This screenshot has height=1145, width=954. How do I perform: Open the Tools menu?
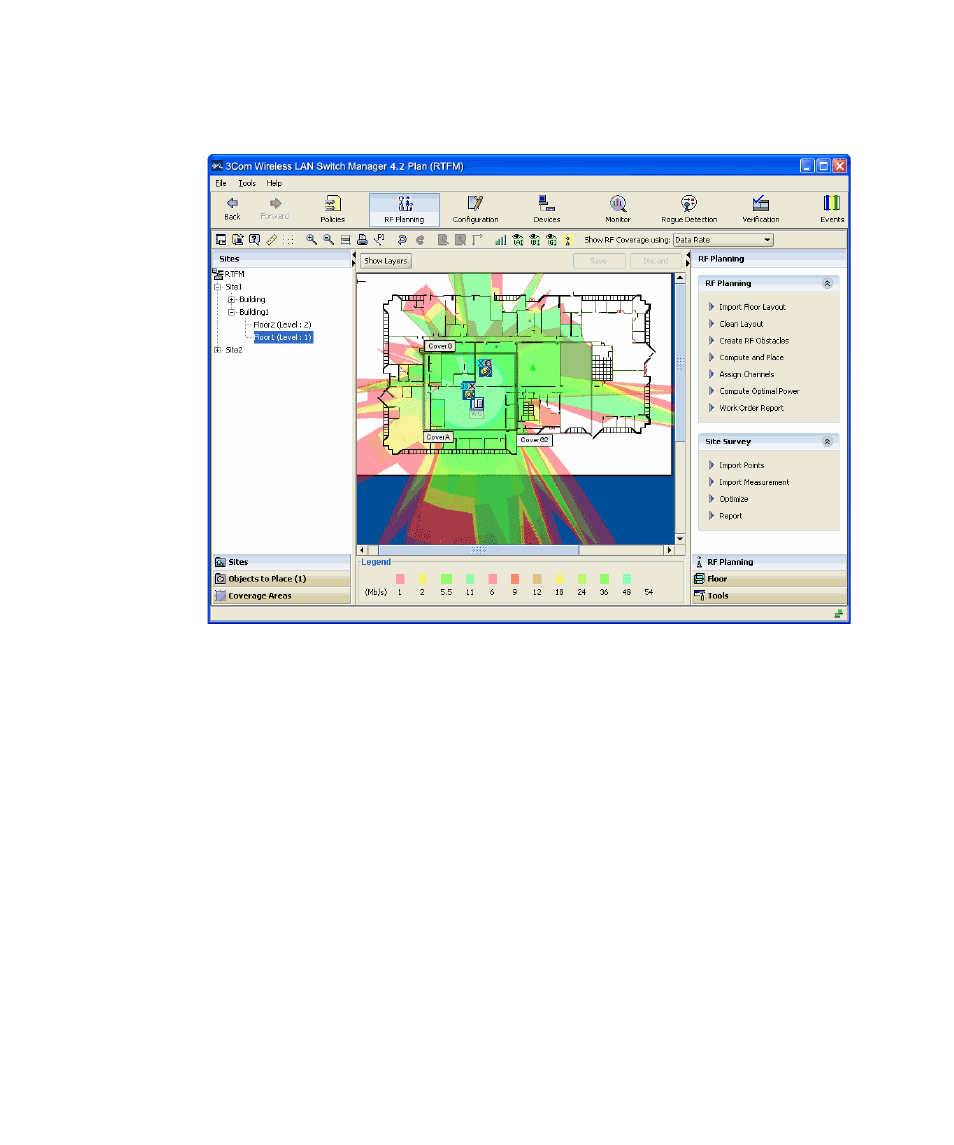point(247,183)
